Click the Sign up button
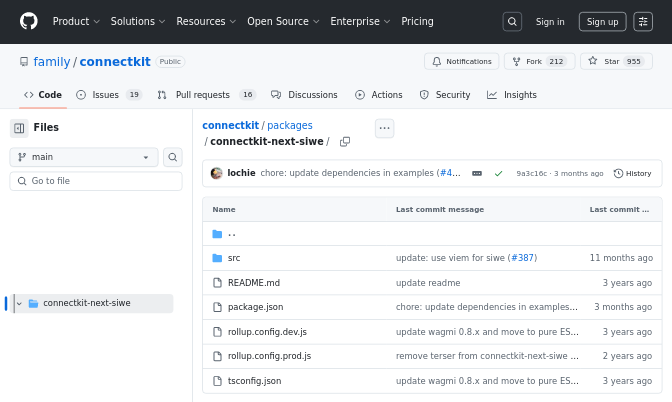Viewport: 672px width, 402px height. click(602, 22)
